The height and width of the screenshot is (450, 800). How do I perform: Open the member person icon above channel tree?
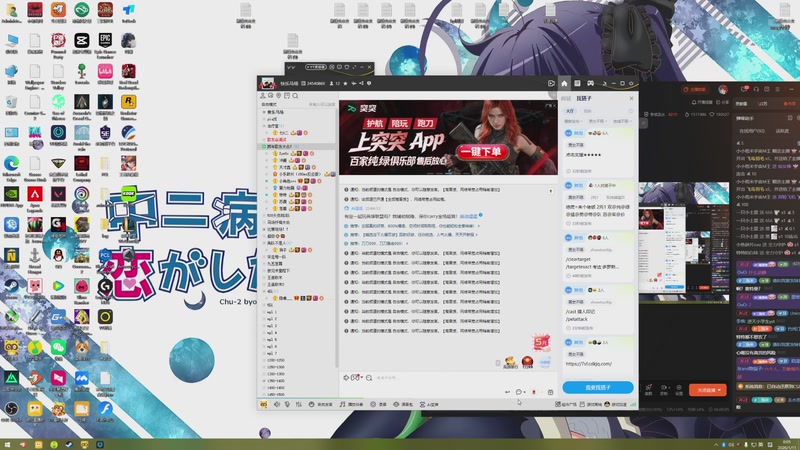[x=263, y=96]
